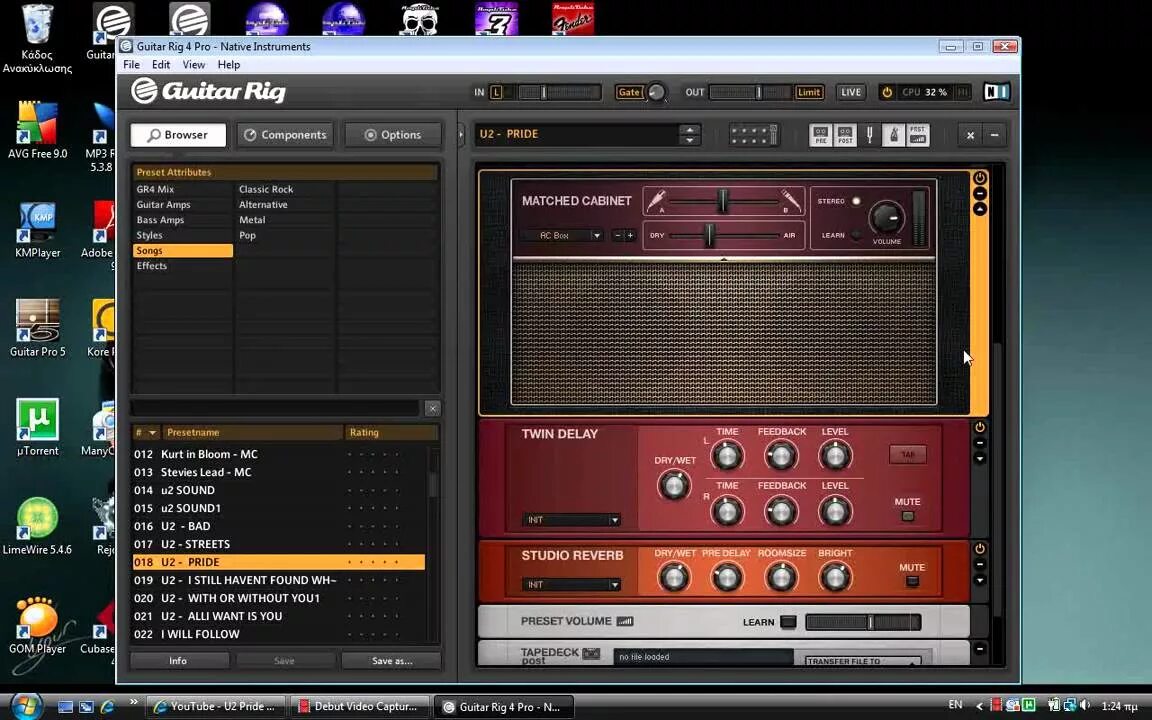This screenshot has height=720, width=1152.
Task: Step to previous preset with up arrow
Action: (x=689, y=129)
